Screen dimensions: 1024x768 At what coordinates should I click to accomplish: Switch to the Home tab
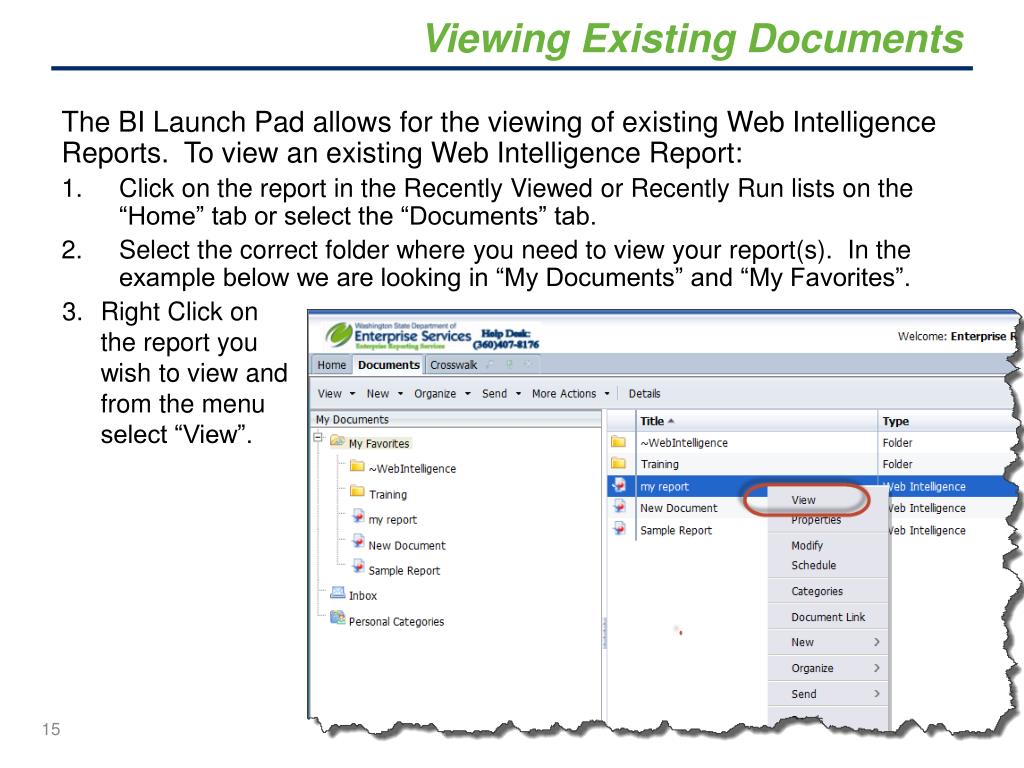coord(332,365)
